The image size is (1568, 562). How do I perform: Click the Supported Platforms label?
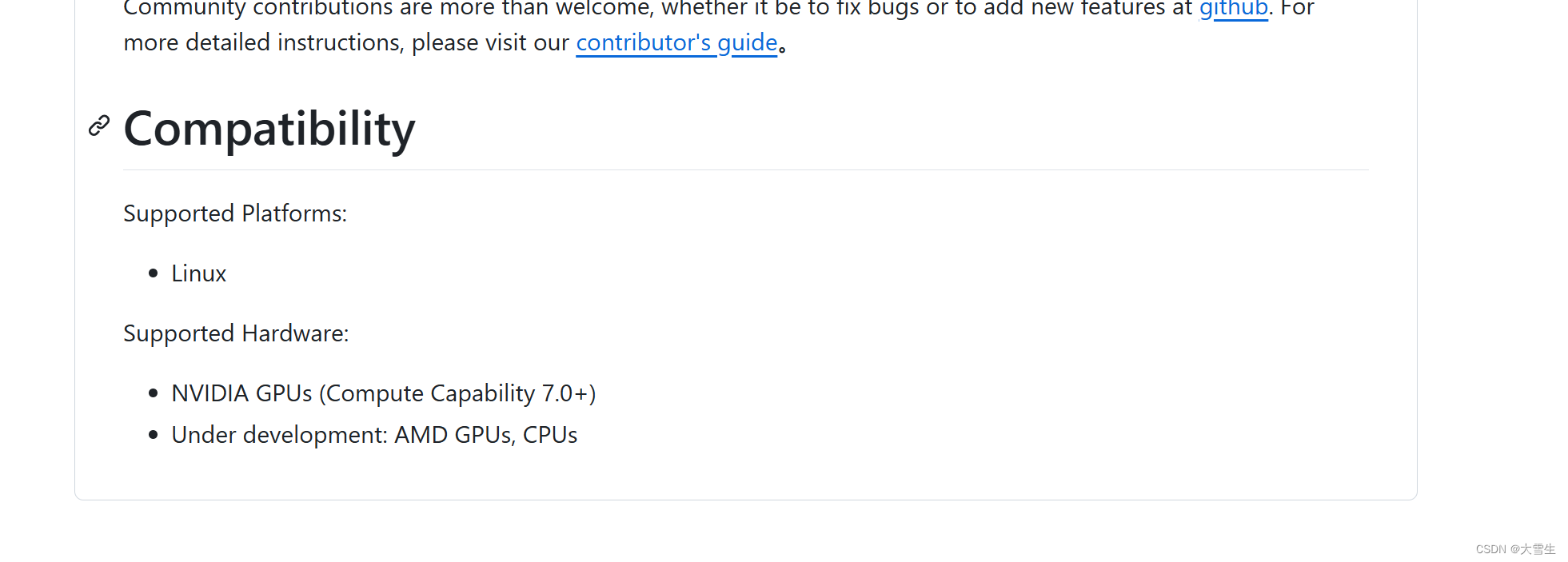[235, 213]
